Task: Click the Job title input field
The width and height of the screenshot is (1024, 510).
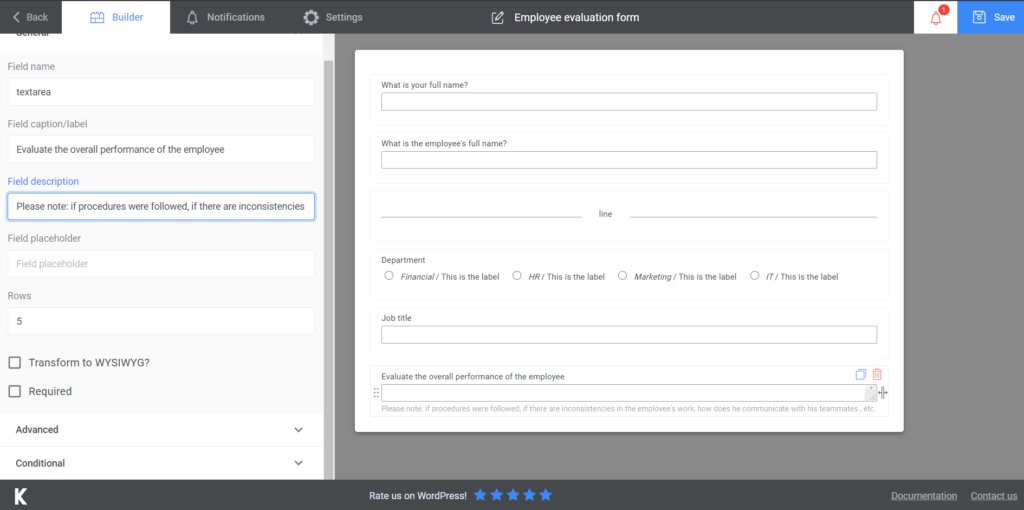Action: 629,335
